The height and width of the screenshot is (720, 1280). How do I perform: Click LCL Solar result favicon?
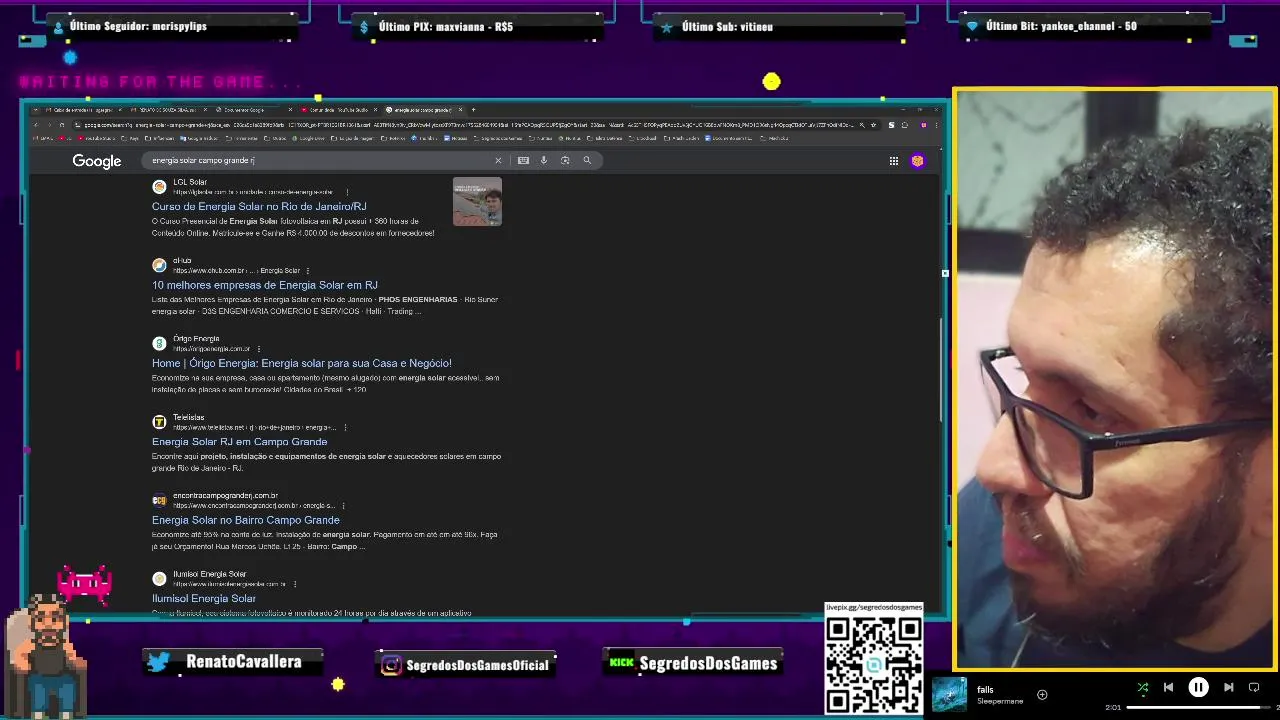pos(159,187)
